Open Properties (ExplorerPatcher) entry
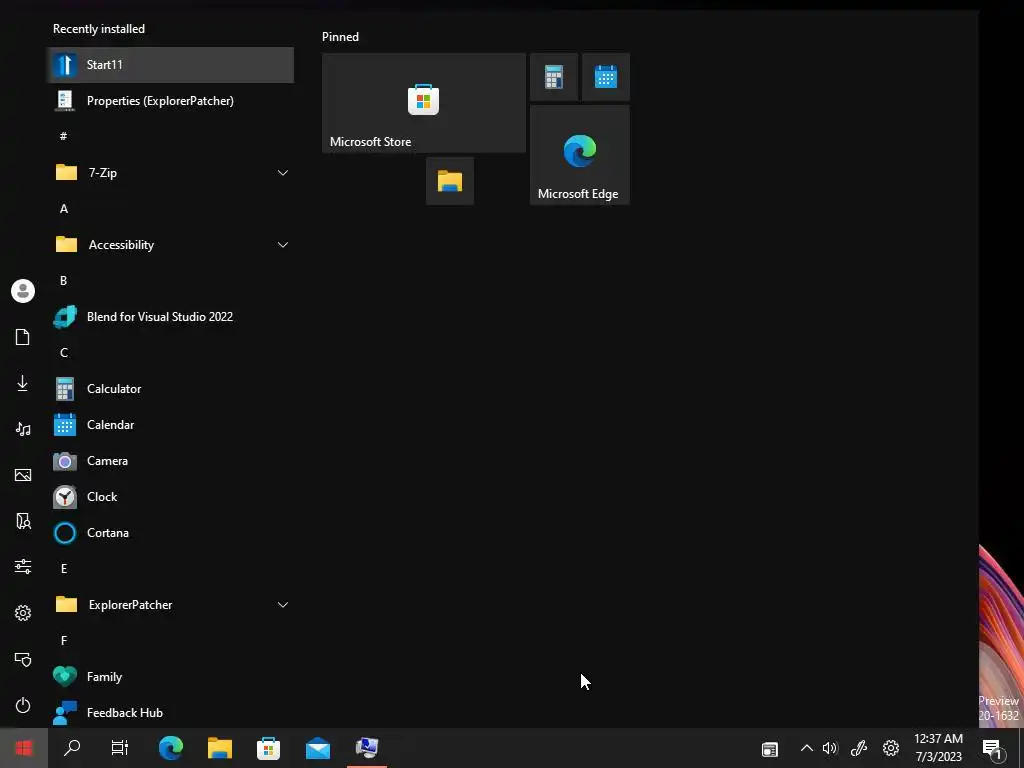 170,101
